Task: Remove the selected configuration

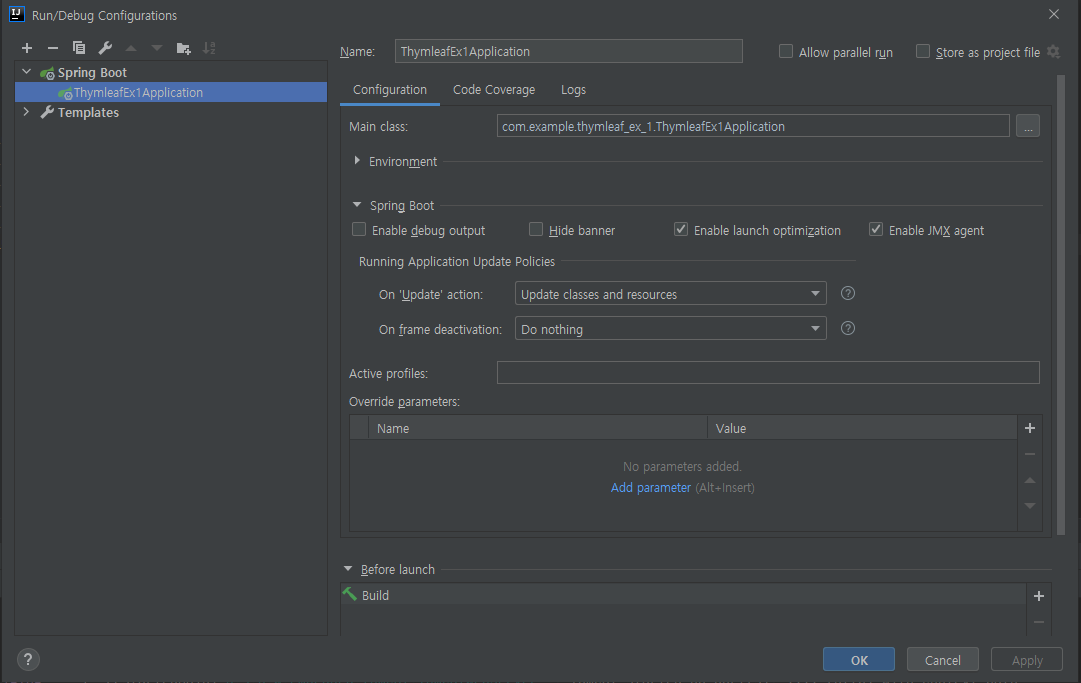Action: tap(52, 48)
